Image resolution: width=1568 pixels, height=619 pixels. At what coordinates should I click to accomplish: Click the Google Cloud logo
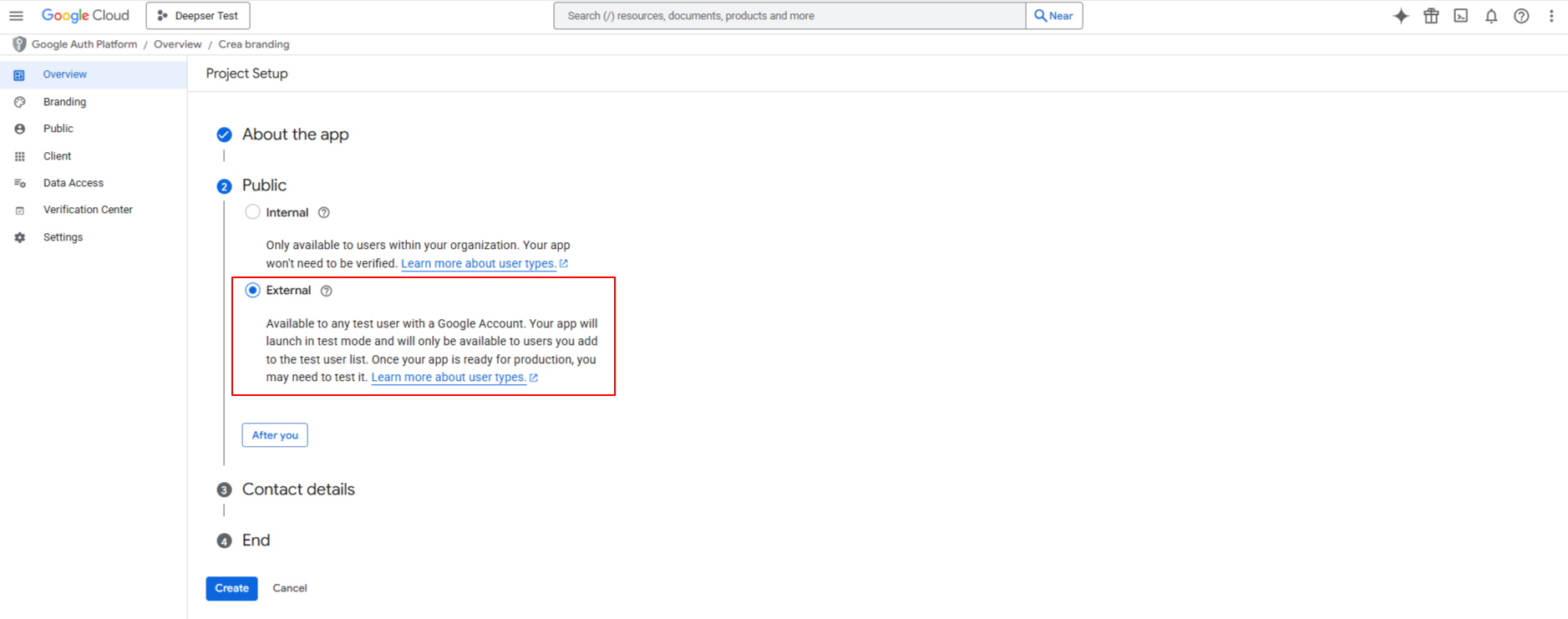pos(85,16)
